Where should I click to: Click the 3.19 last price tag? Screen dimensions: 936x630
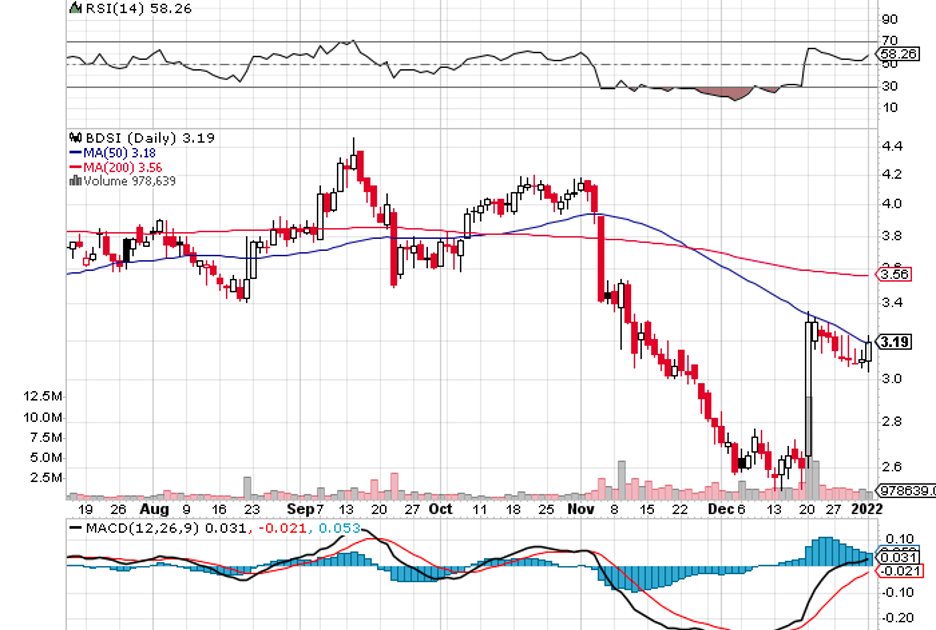(896, 342)
